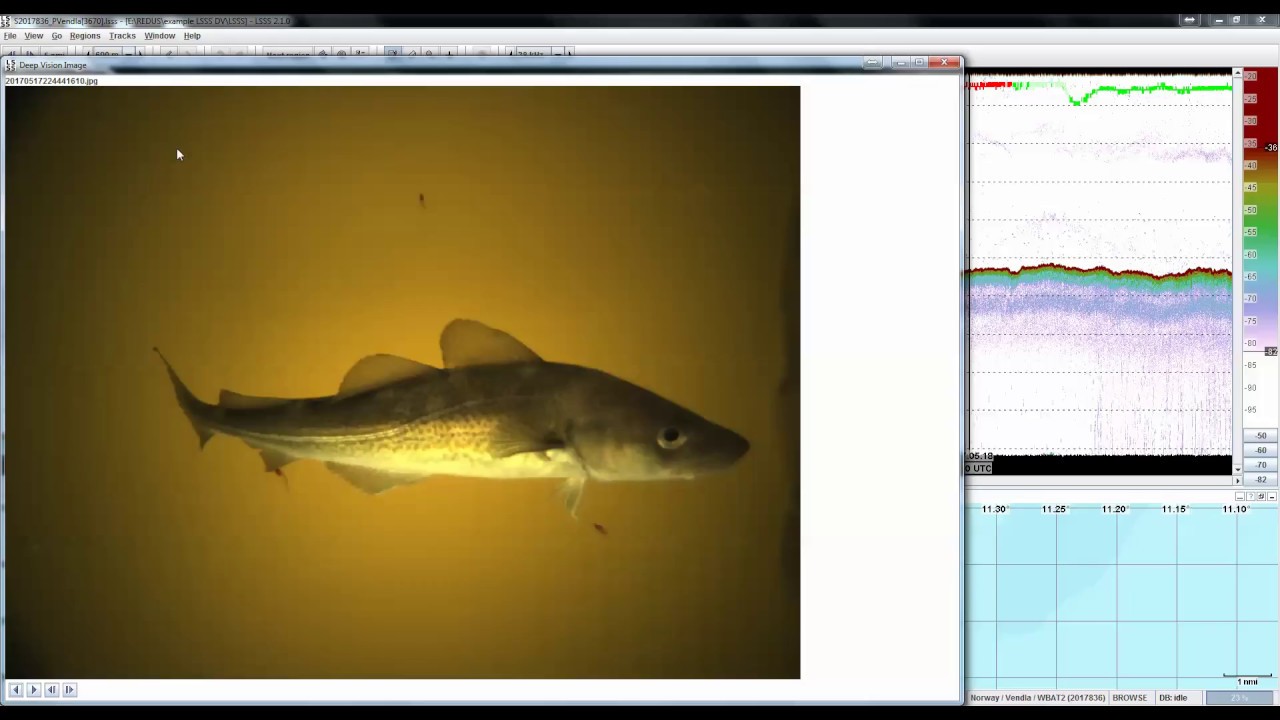Image resolution: width=1280 pixels, height=720 pixels.
Task: Open the Tracks menu
Action: pos(122,36)
